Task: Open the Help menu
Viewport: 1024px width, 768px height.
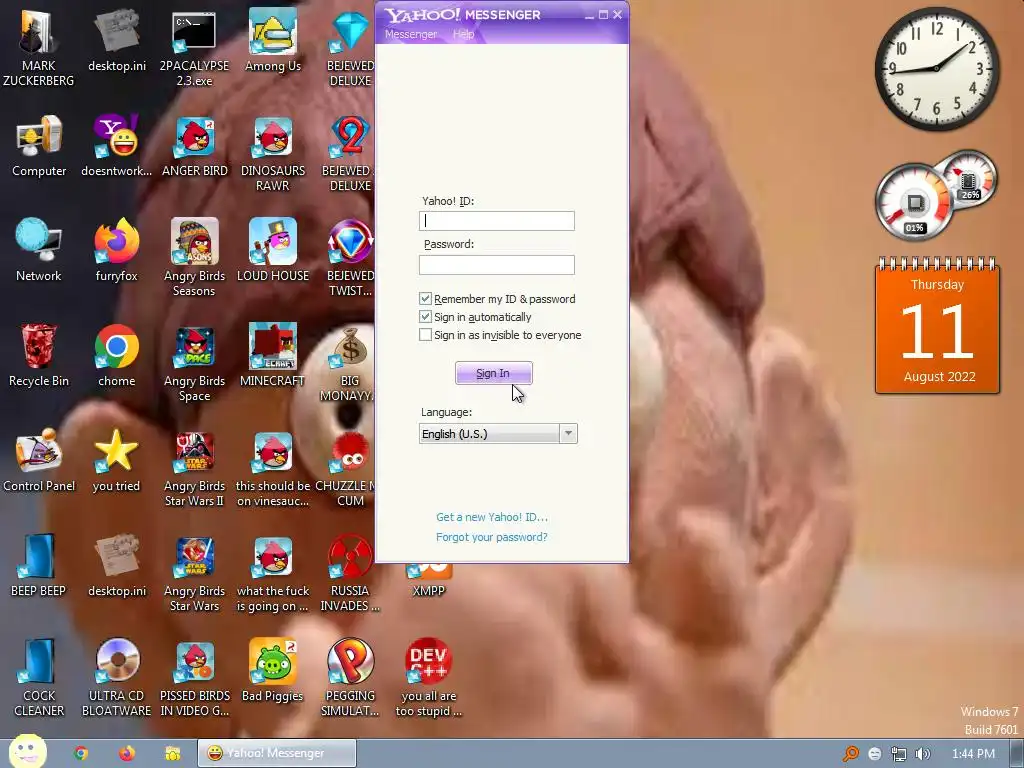Action: (x=463, y=34)
